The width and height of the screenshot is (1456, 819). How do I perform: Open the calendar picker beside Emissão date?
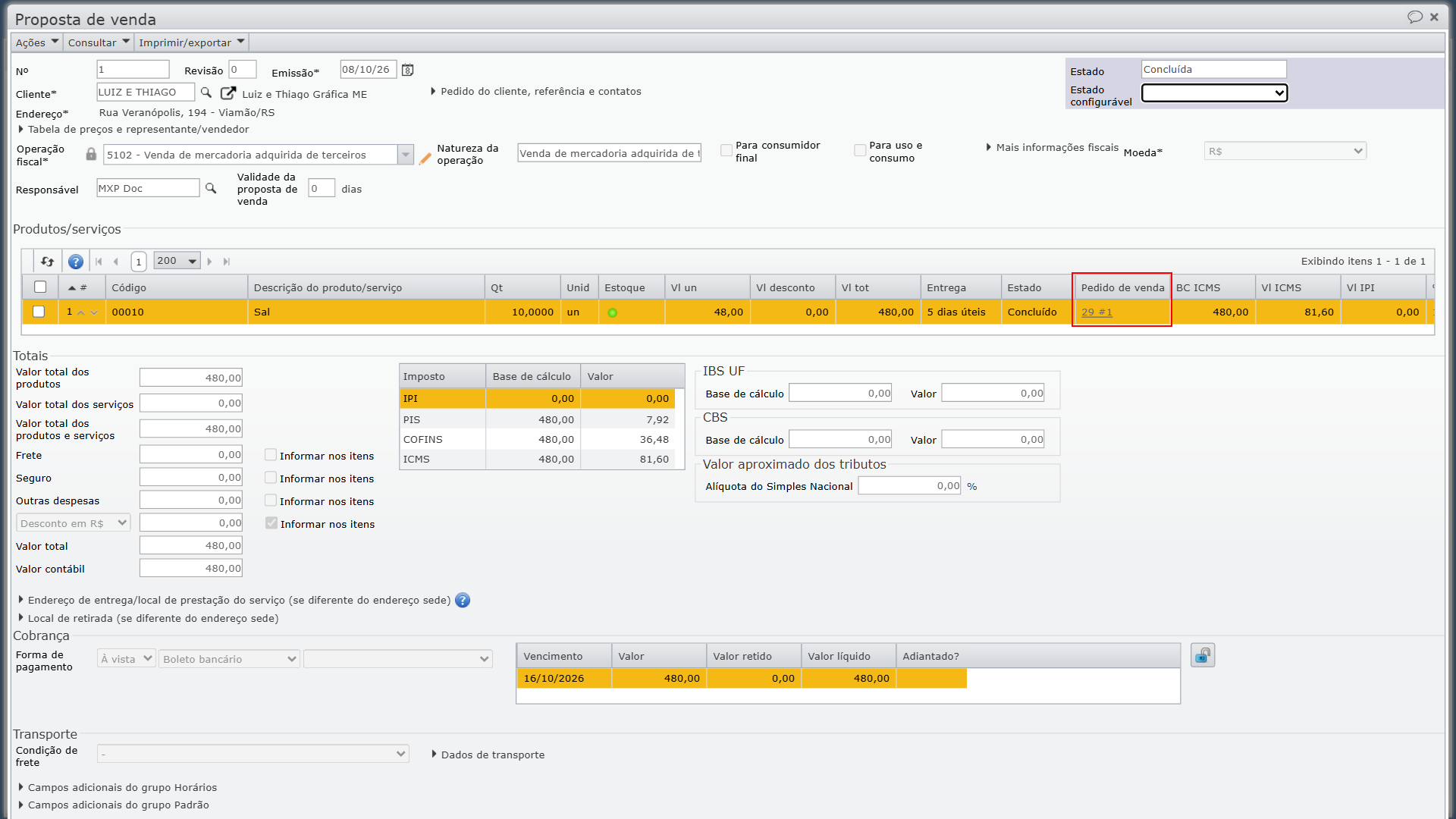pyautogui.click(x=407, y=70)
